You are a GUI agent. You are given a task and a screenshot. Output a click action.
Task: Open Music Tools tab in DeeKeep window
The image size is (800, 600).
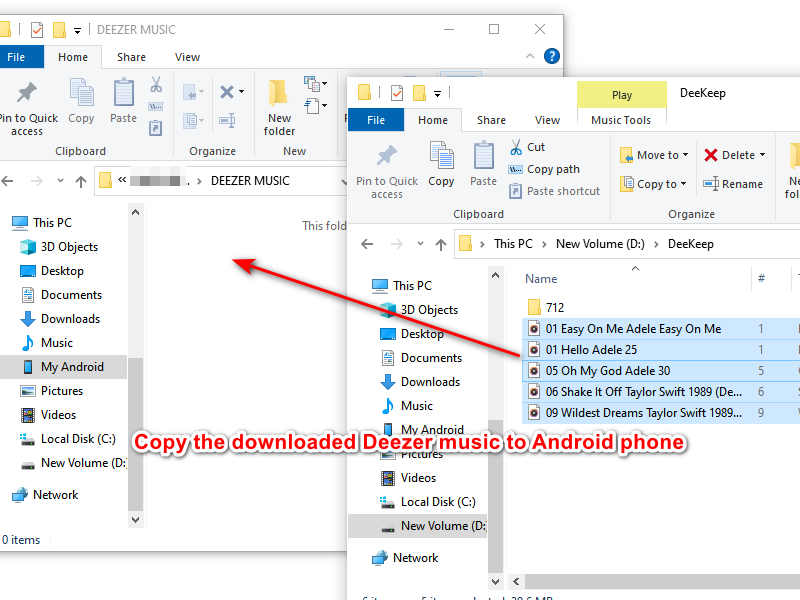(x=621, y=120)
